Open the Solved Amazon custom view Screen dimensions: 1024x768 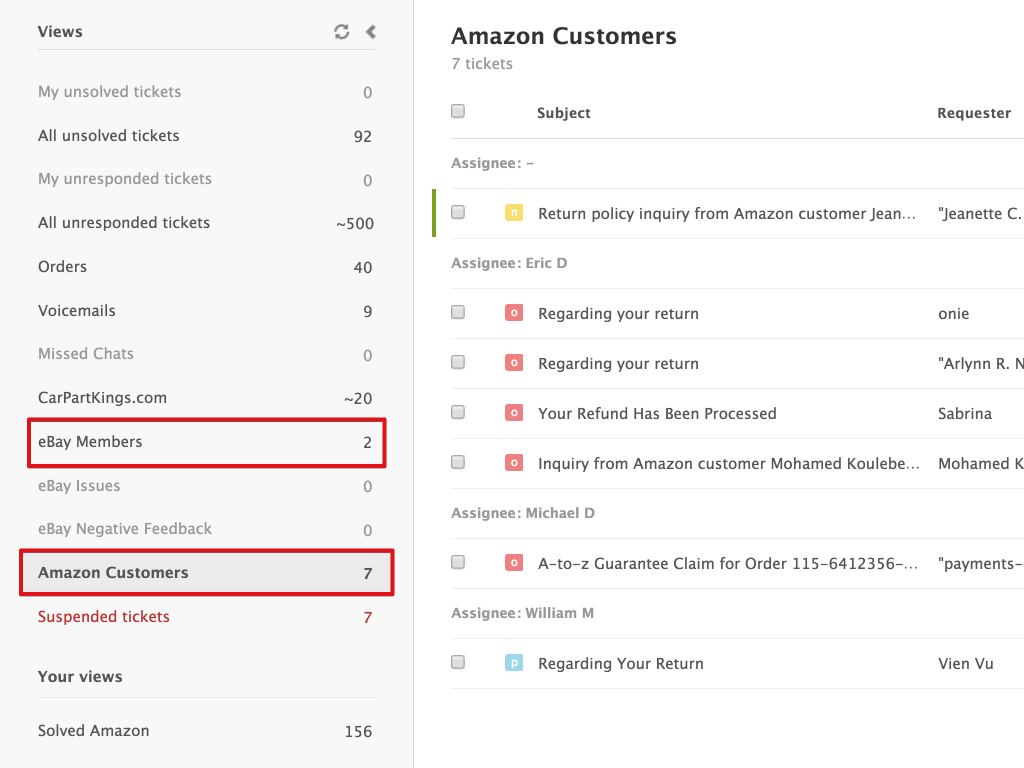(x=94, y=731)
